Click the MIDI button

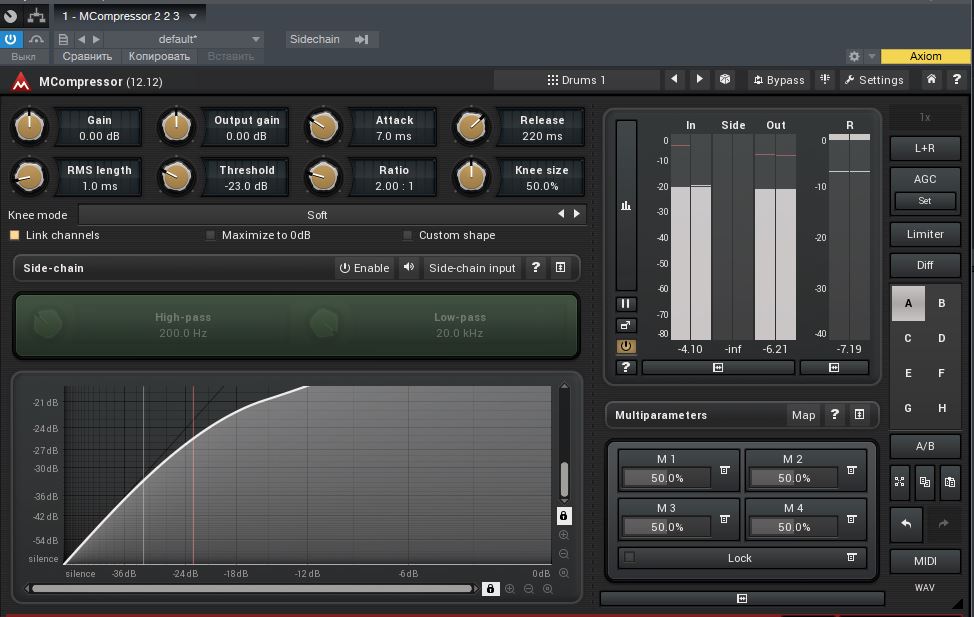(924, 561)
